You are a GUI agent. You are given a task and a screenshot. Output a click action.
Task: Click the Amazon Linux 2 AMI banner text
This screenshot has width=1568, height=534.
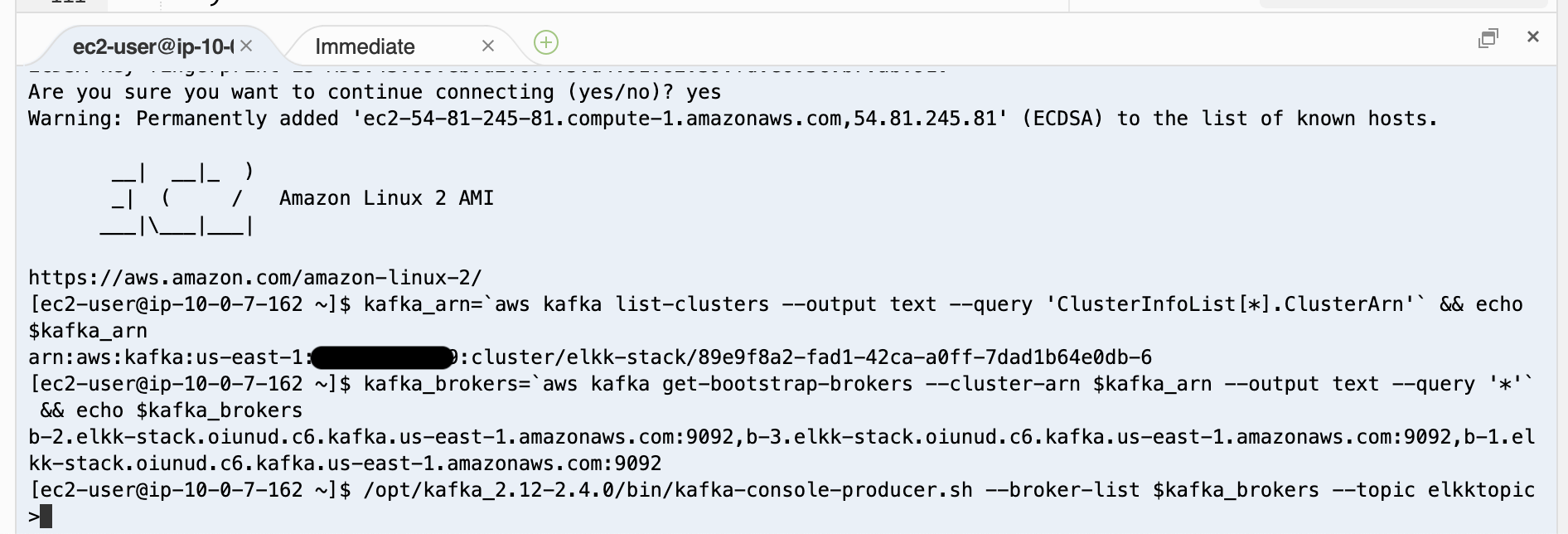(x=387, y=198)
